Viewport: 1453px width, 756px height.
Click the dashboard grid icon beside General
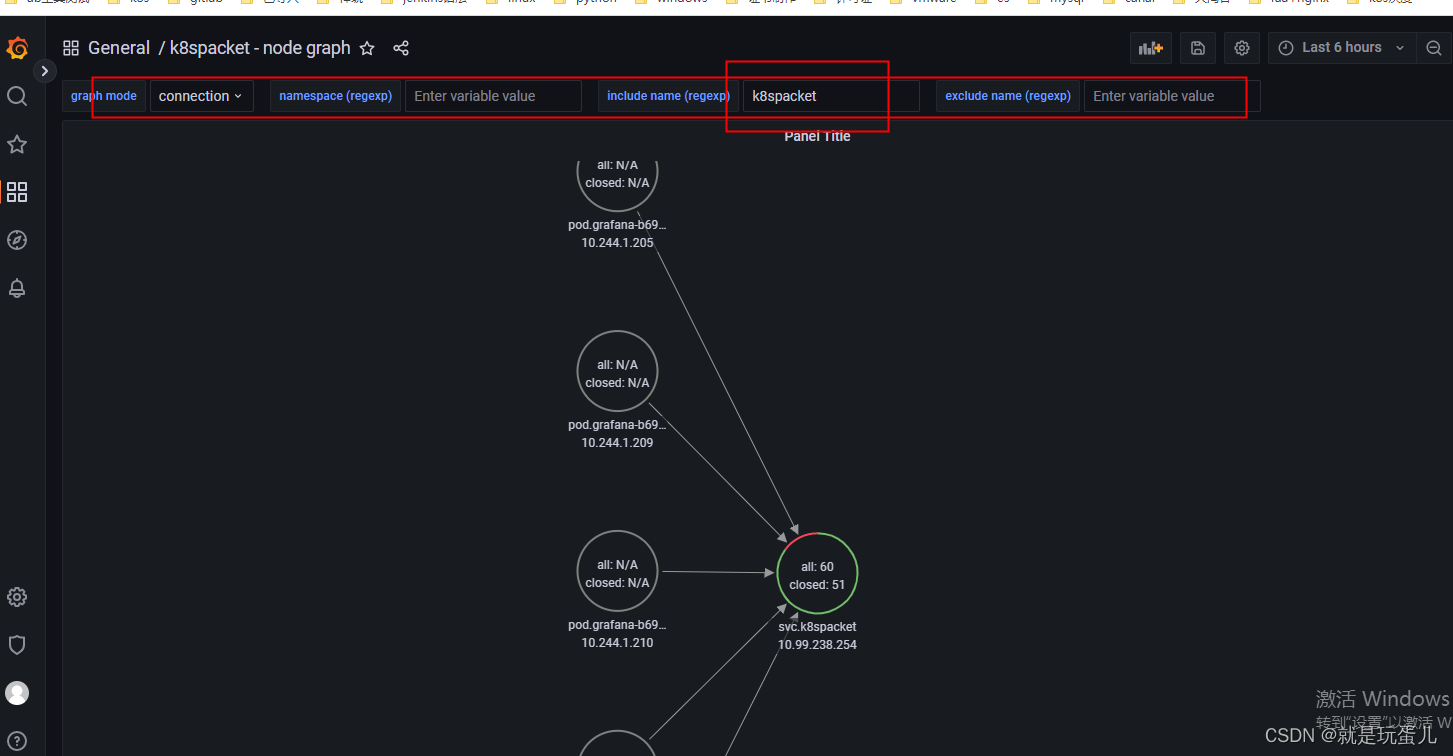(71, 48)
